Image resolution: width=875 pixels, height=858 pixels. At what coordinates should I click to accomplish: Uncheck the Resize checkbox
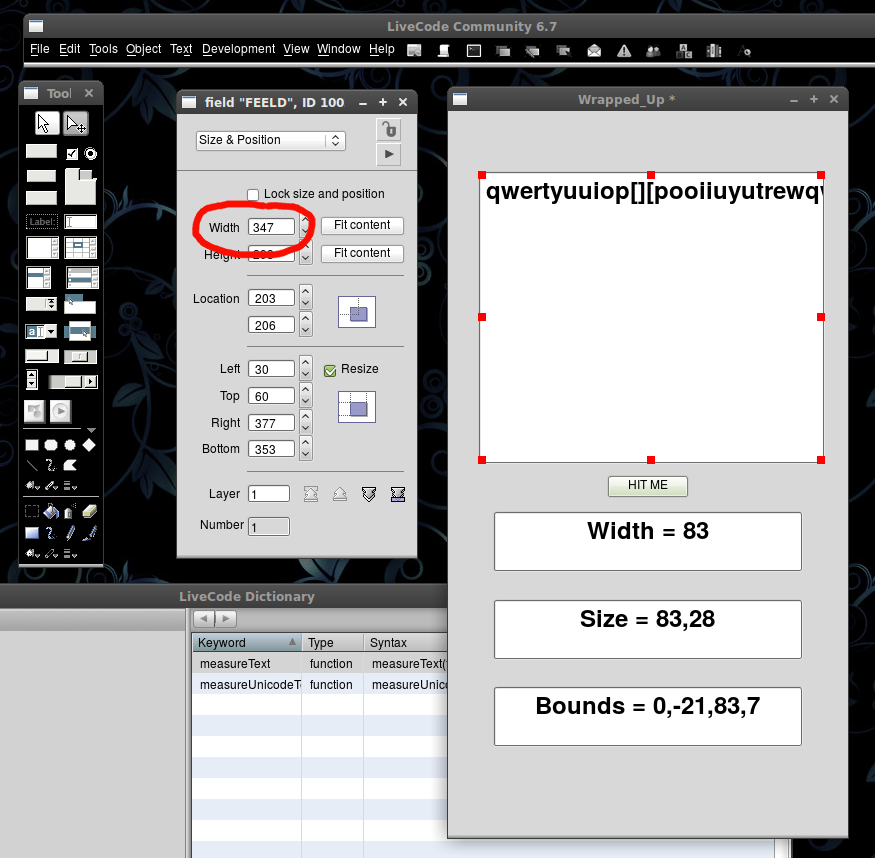tap(330, 370)
